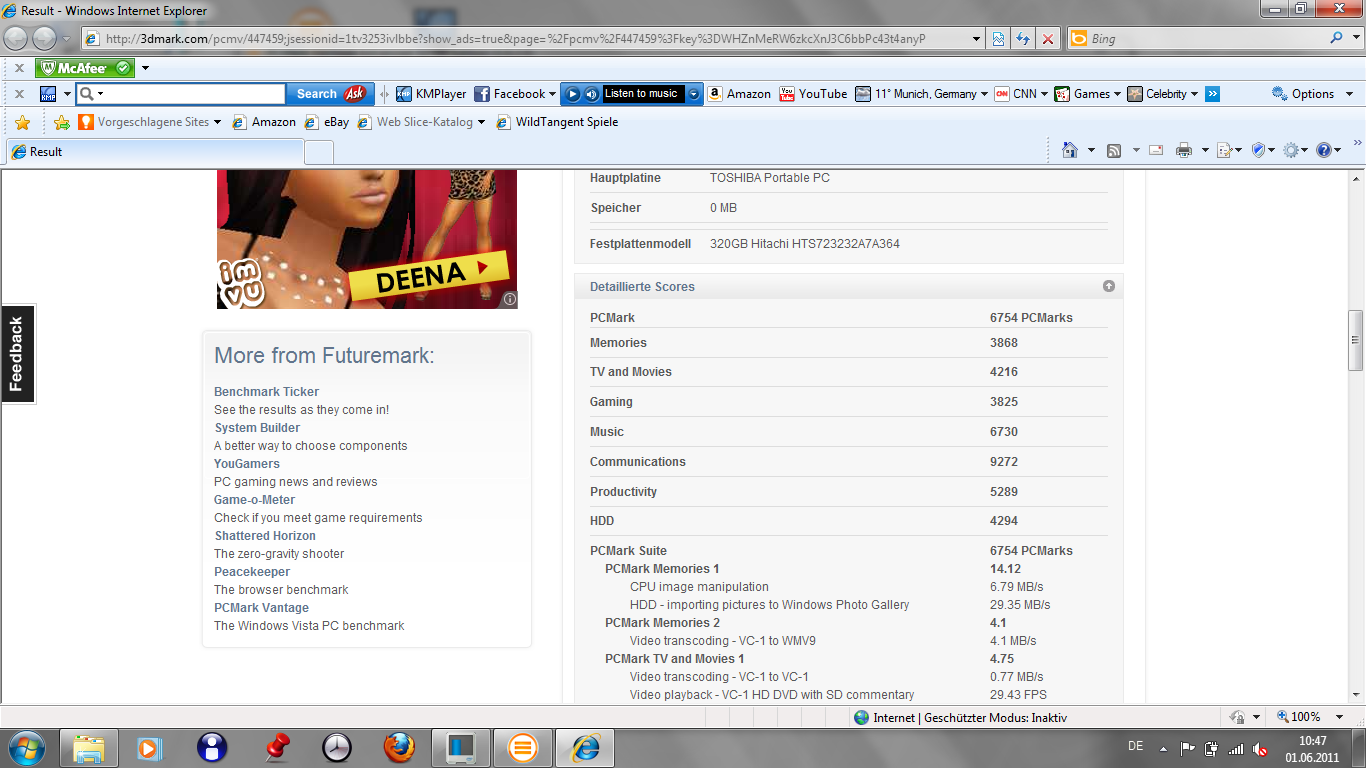
Task: Open the KMPlayer toolbar link
Action: 431,94
